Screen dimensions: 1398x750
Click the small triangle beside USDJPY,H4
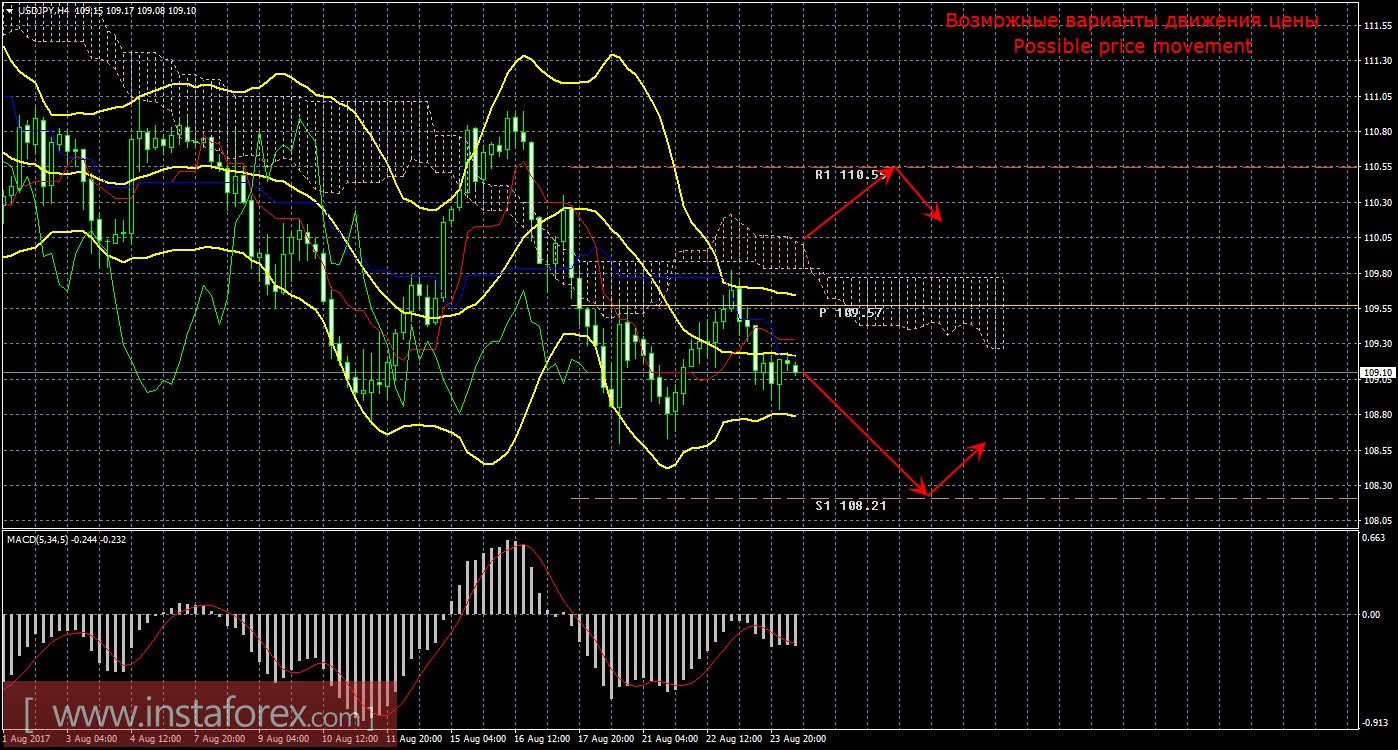(x=9, y=9)
